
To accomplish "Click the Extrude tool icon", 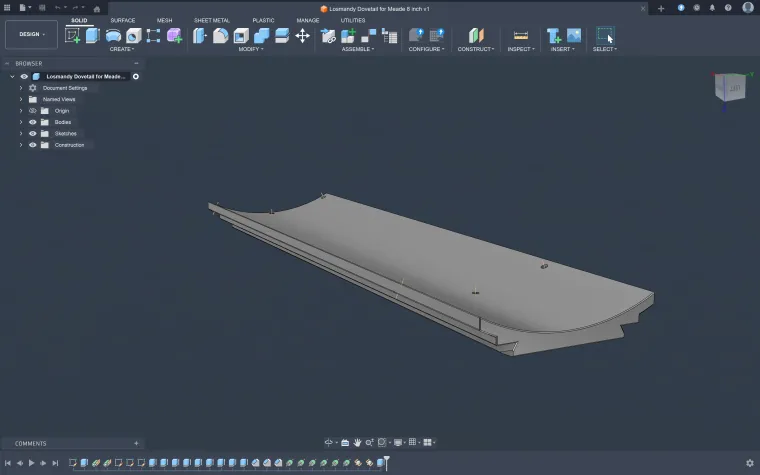I will coord(92,35).
